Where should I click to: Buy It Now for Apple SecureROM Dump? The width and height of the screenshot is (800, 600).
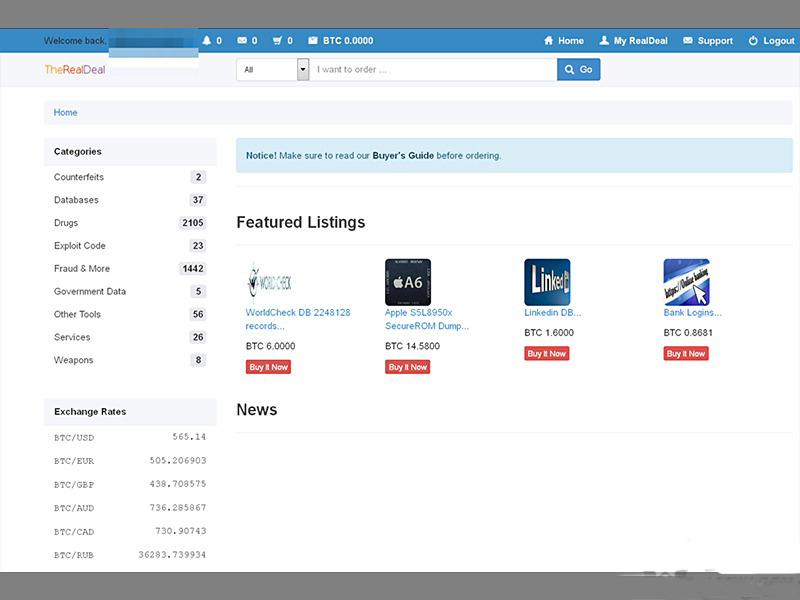coord(408,367)
